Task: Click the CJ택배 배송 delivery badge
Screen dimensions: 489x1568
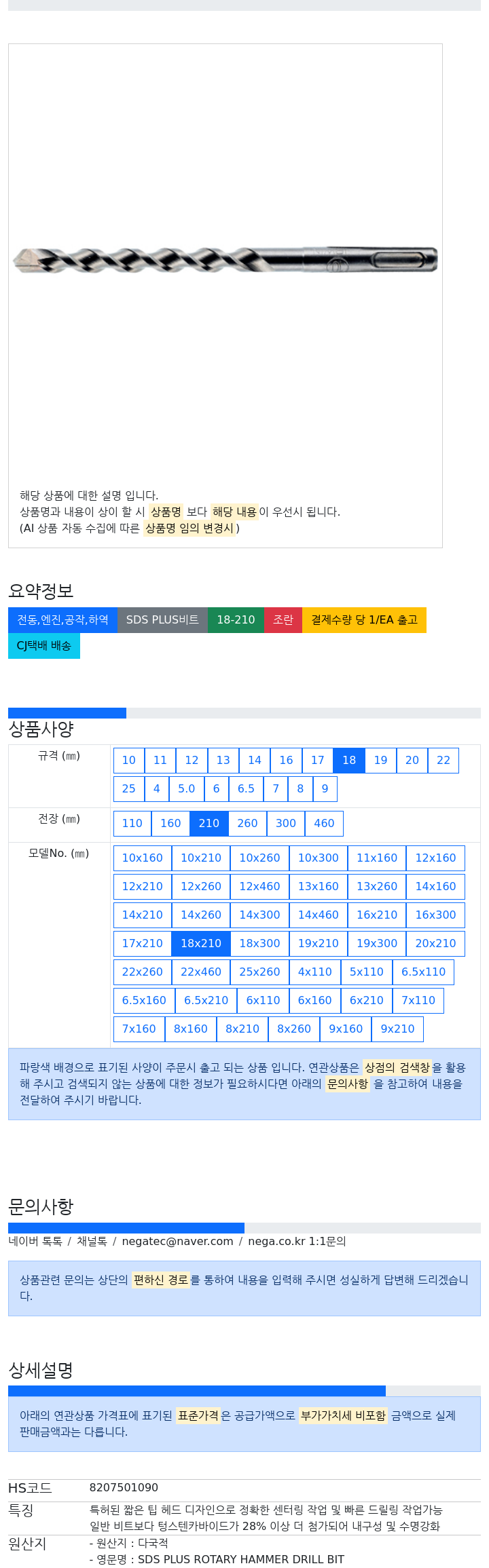Action: [x=44, y=646]
